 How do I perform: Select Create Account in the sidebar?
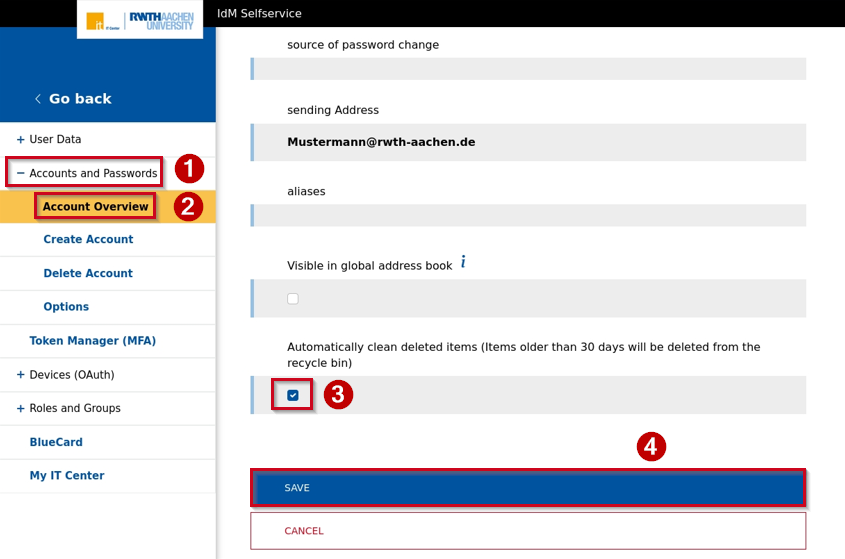pyautogui.click(x=88, y=239)
